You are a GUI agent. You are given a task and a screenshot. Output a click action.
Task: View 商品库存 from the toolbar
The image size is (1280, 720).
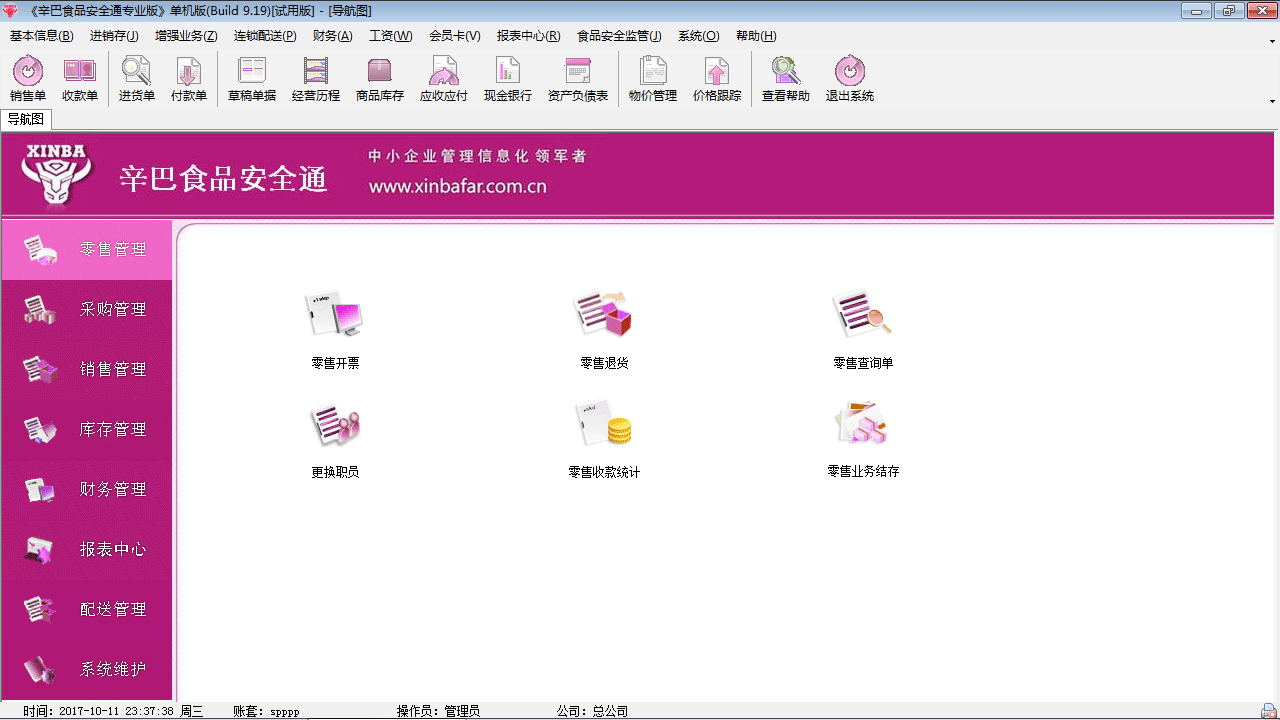[380, 79]
